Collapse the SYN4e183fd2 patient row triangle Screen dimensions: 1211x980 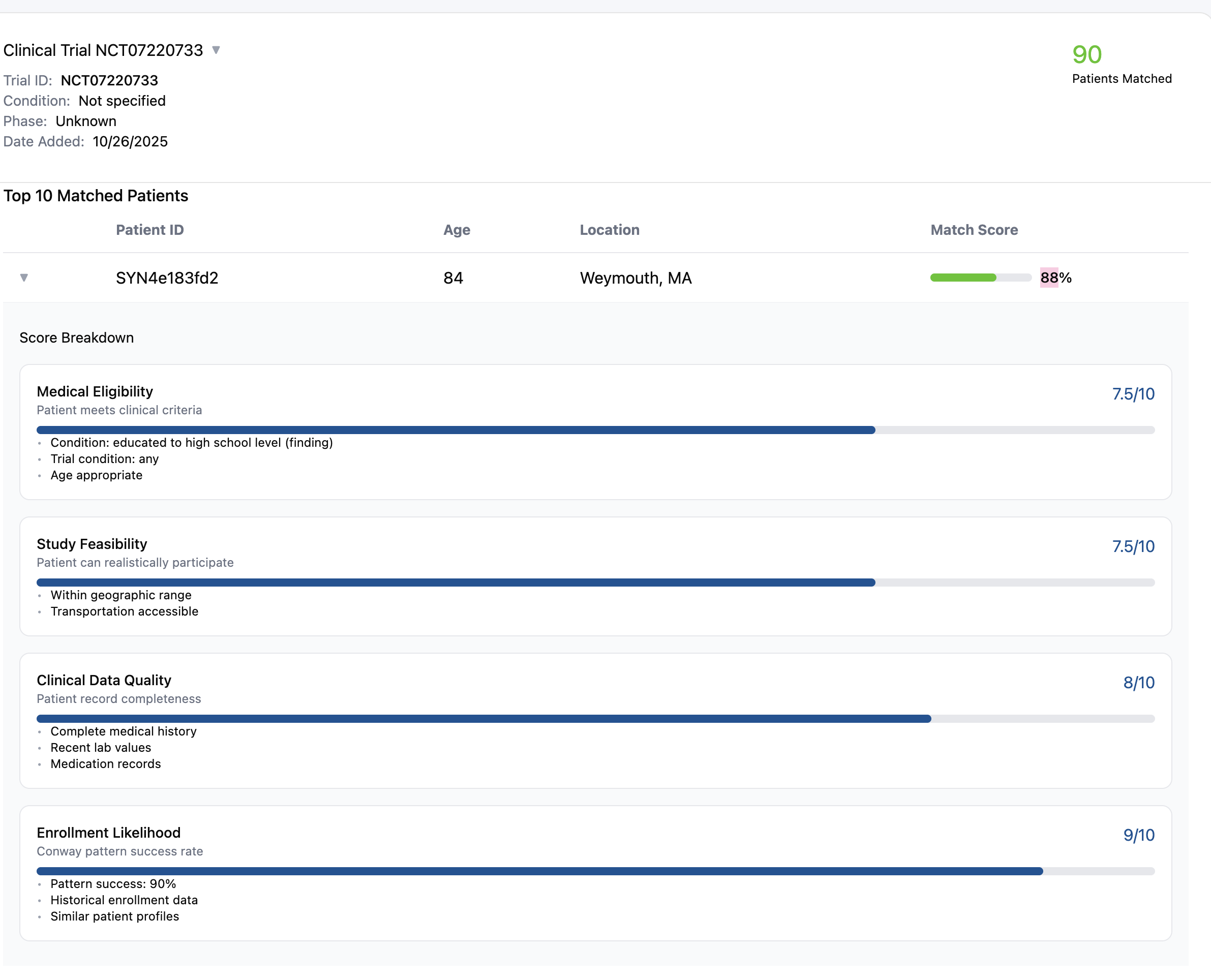pos(24,277)
